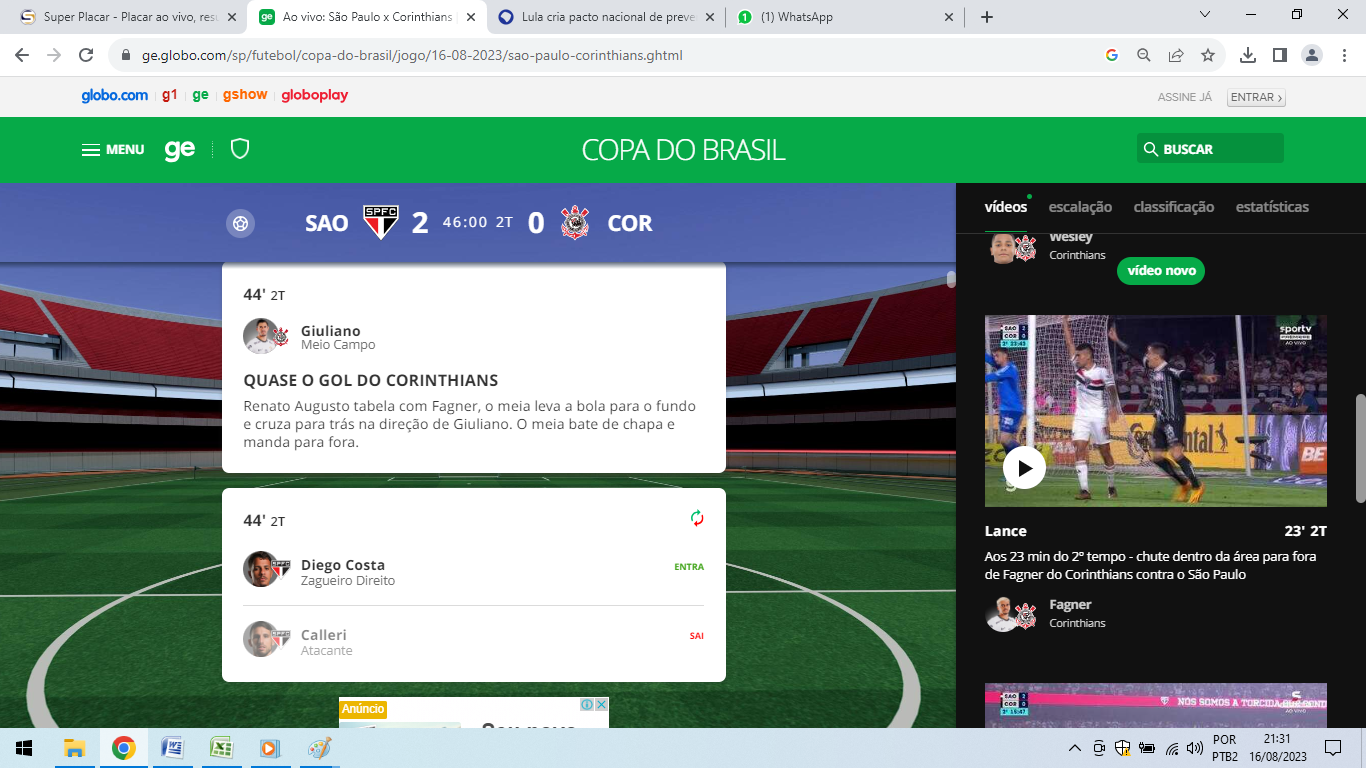1366x768 pixels.
Task: Select the estatísticas tab
Action: [x=1272, y=207]
